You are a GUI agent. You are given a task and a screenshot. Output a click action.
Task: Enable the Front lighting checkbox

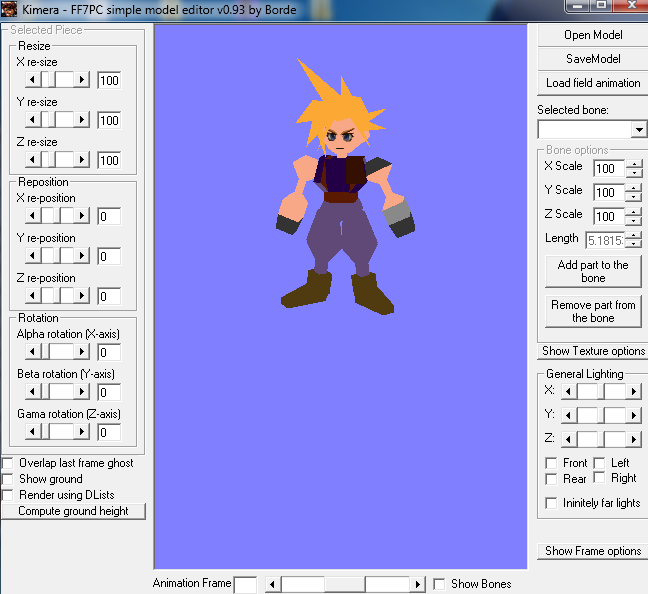pyautogui.click(x=551, y=463)
